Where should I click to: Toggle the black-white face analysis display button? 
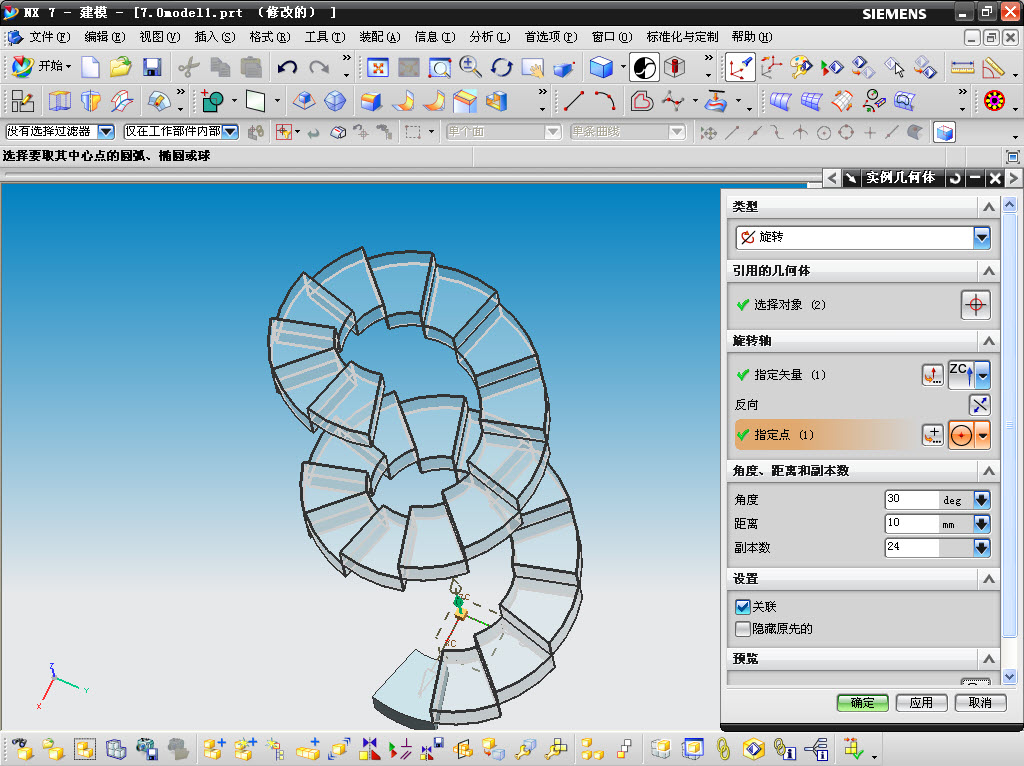(x=644, y=67)
